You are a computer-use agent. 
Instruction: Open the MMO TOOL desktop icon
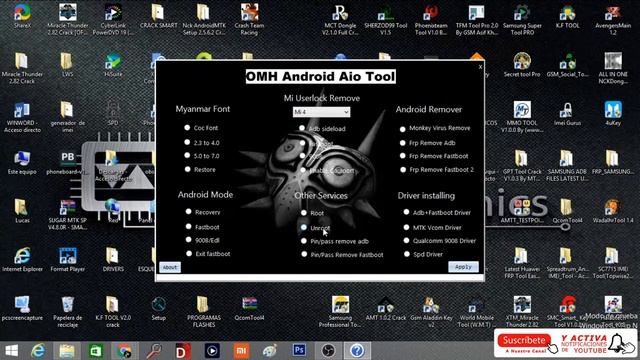[x=522, y=117]
